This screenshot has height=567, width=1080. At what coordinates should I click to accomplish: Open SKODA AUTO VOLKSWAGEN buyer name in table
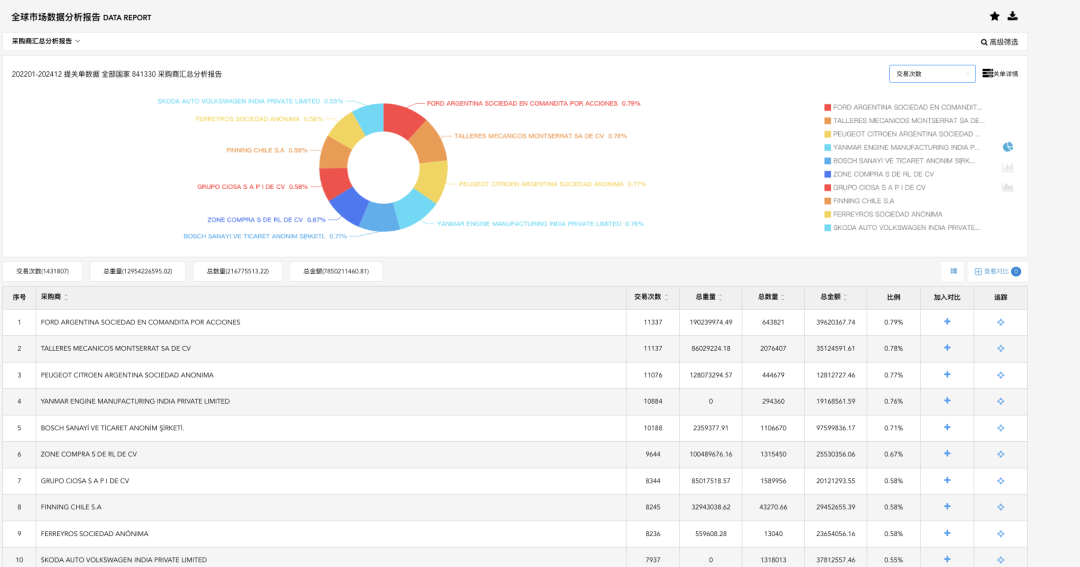tap(123, 559)
